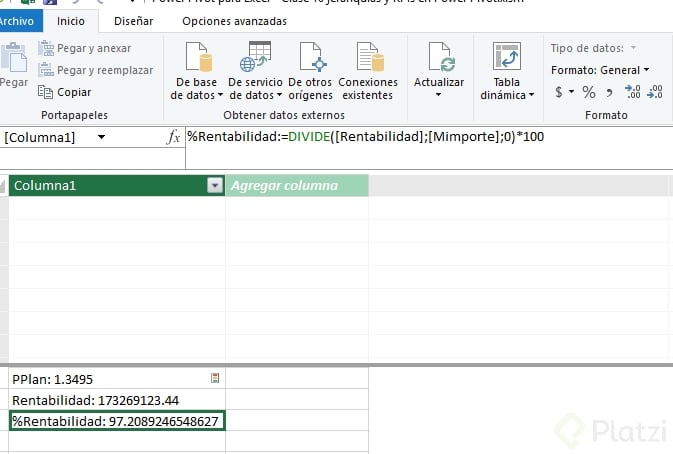The height and width of the screenshot is (454, 673).
Task: Select the Columna1 column header
Action: click(117, 185)
